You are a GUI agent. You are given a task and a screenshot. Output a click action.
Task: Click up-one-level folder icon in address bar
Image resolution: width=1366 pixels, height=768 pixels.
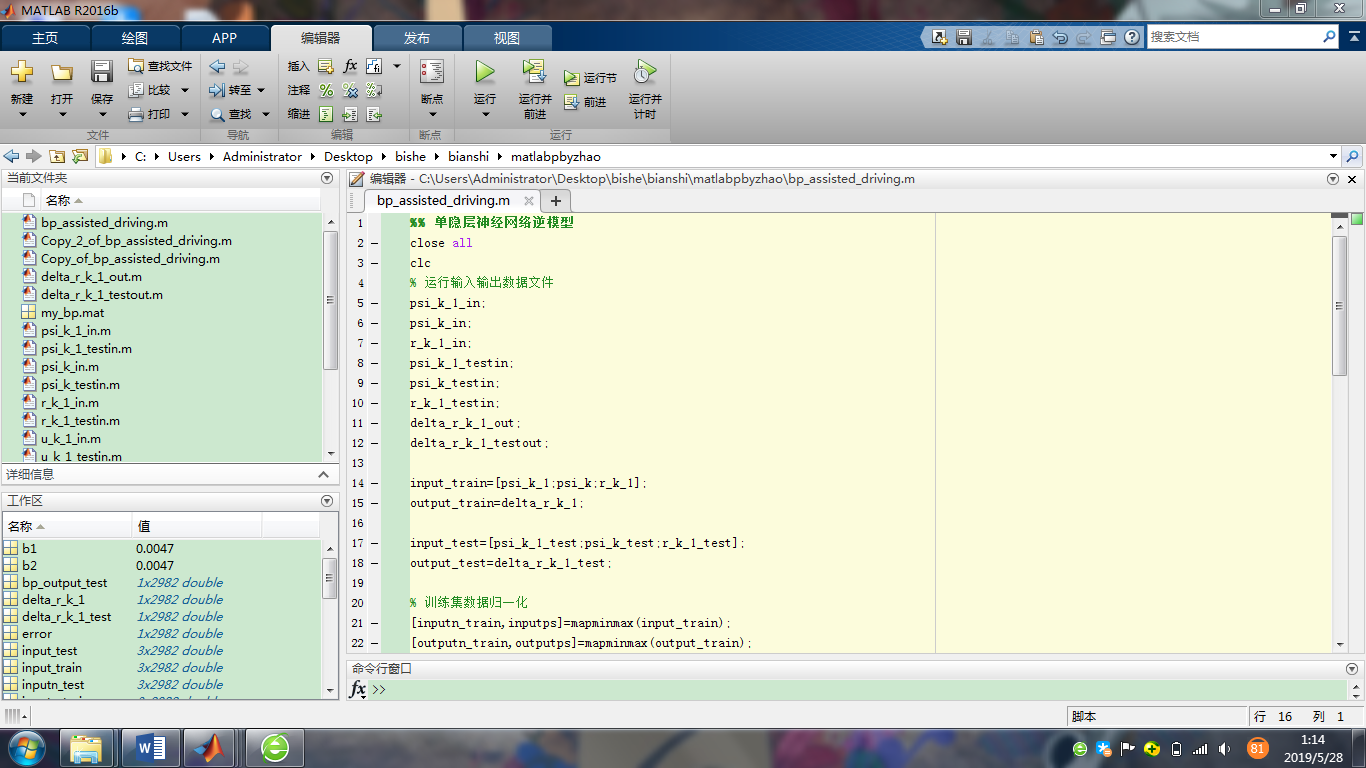coord(57,157)
